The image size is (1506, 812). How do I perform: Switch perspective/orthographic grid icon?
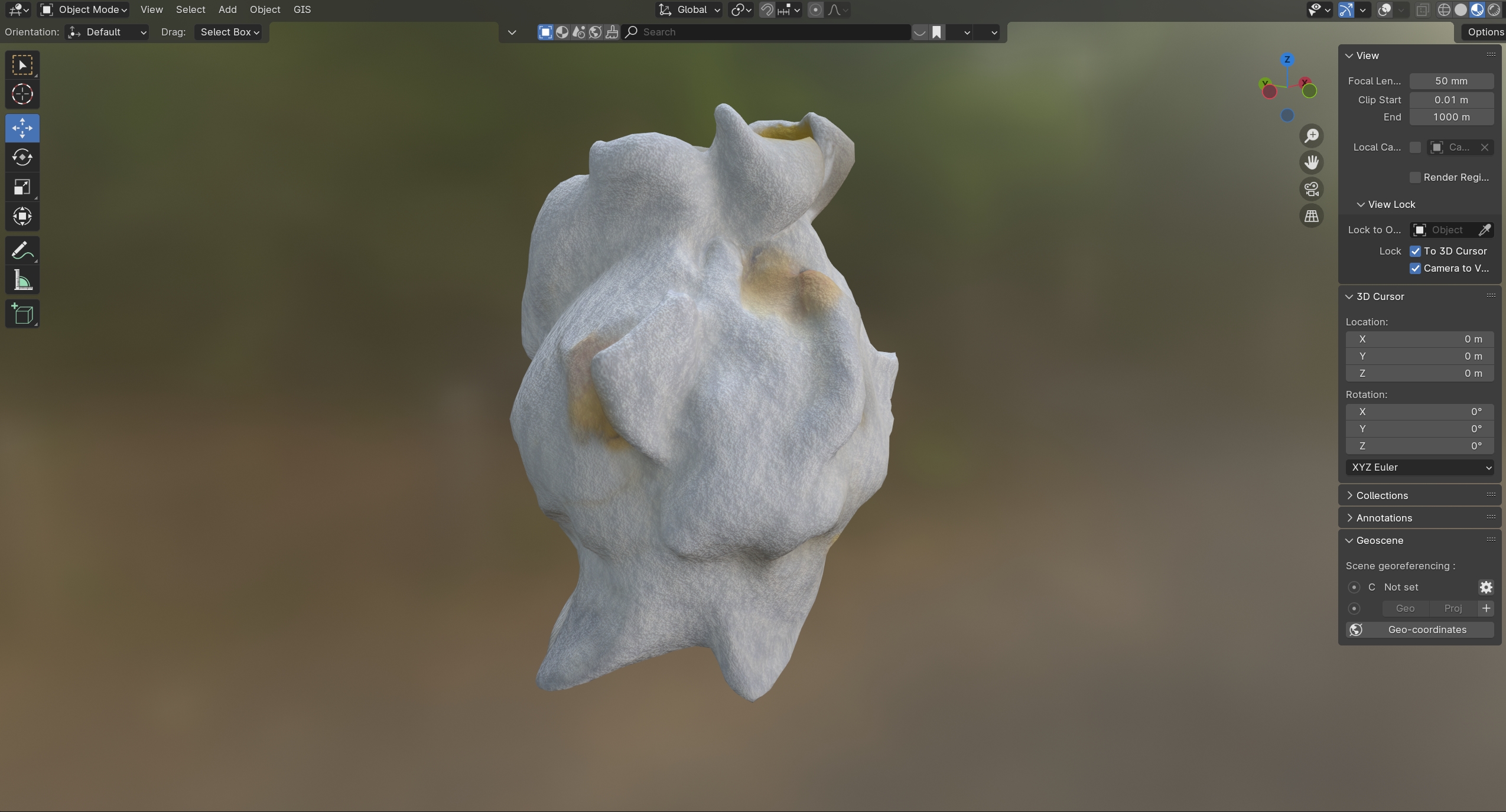coord(1311,216)
